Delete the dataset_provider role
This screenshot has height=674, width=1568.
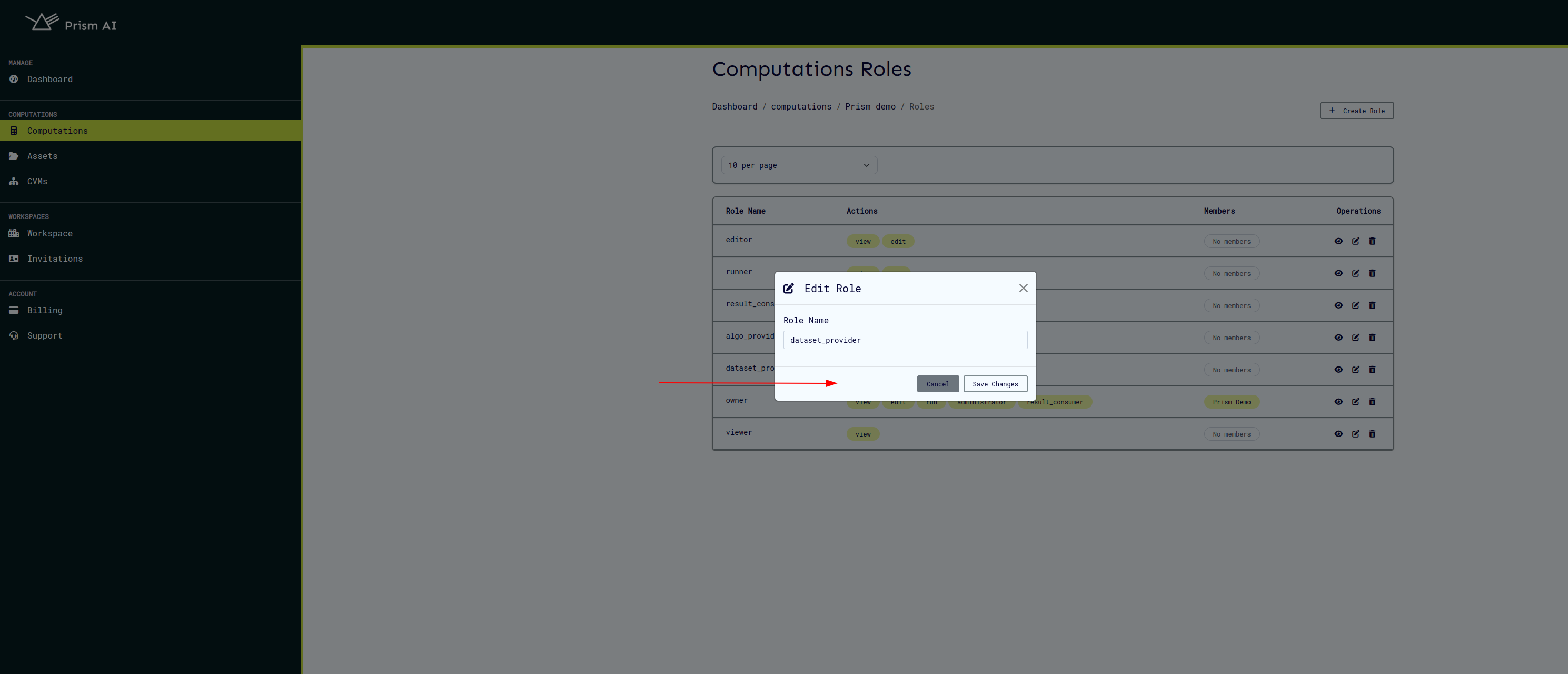[1372, 370]
